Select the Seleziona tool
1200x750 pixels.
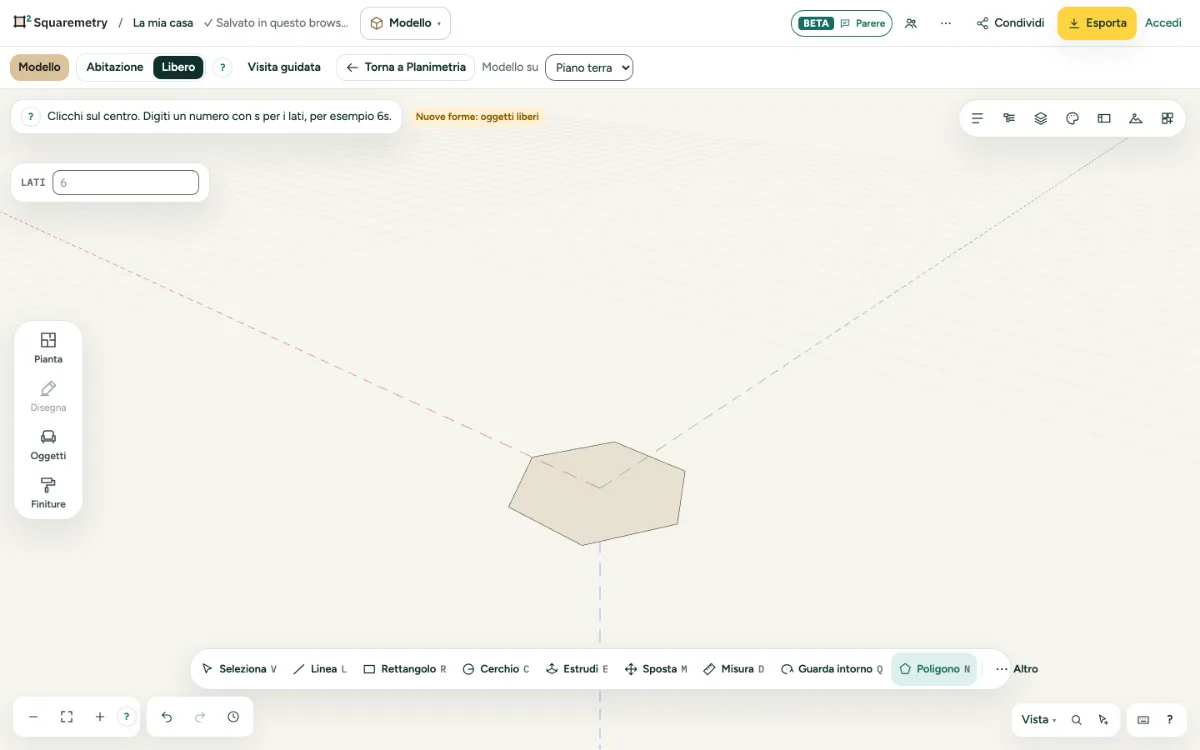click(x=239, y=669)
